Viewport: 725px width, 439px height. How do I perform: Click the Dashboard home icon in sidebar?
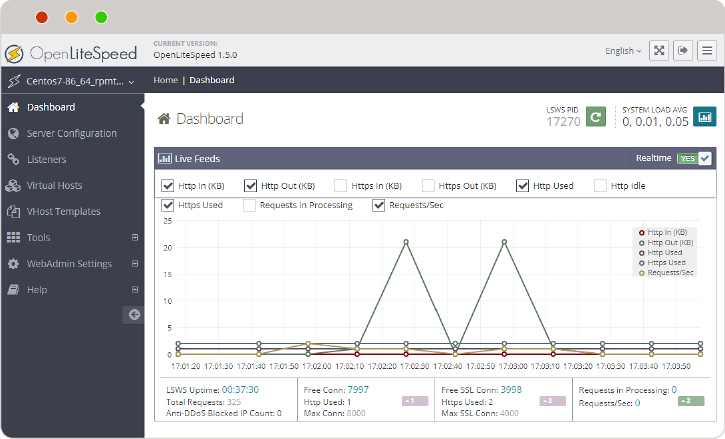pyautogui.click(x=13, y=107)
